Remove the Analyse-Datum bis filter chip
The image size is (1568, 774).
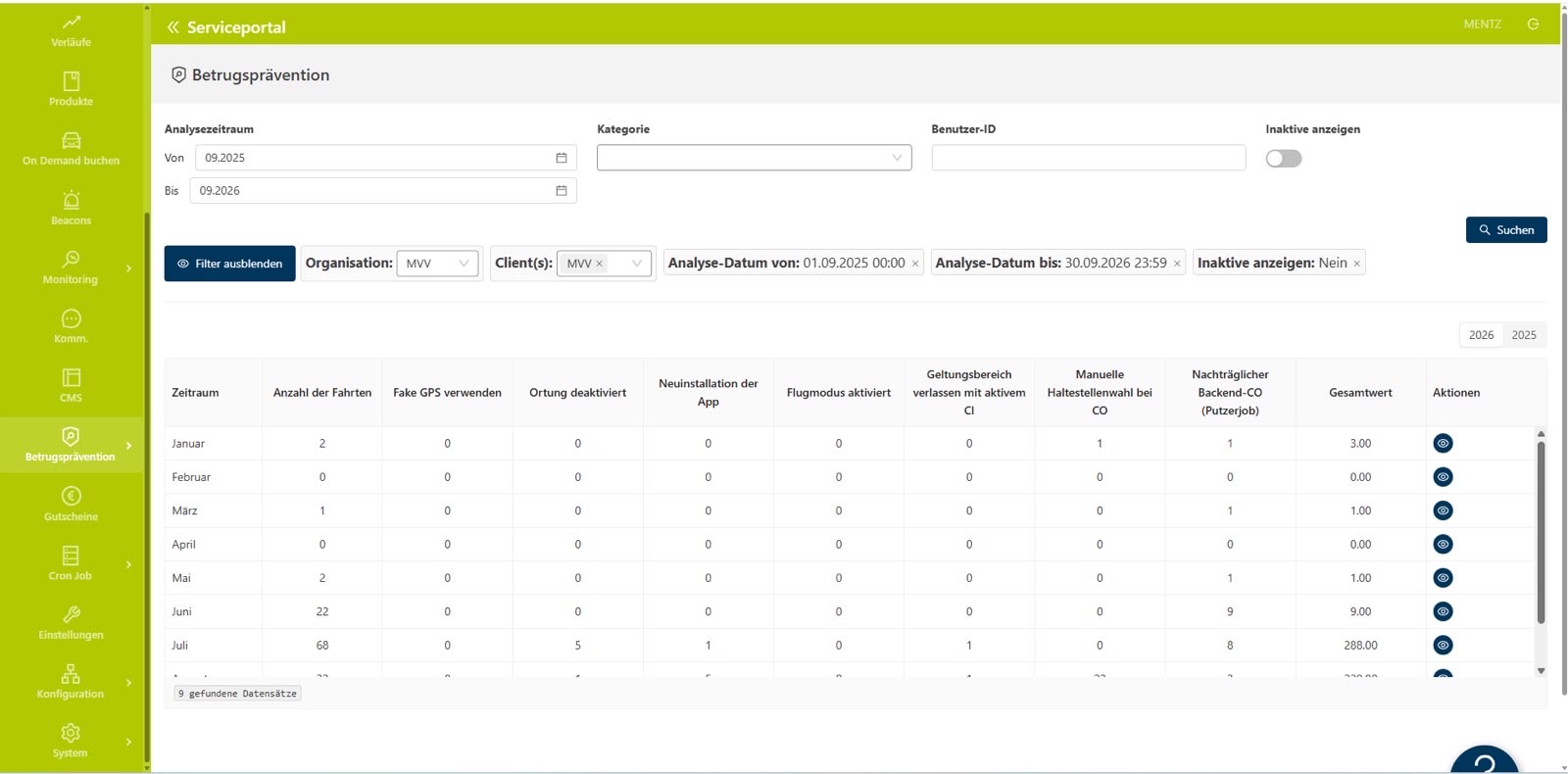(1177, 264)
